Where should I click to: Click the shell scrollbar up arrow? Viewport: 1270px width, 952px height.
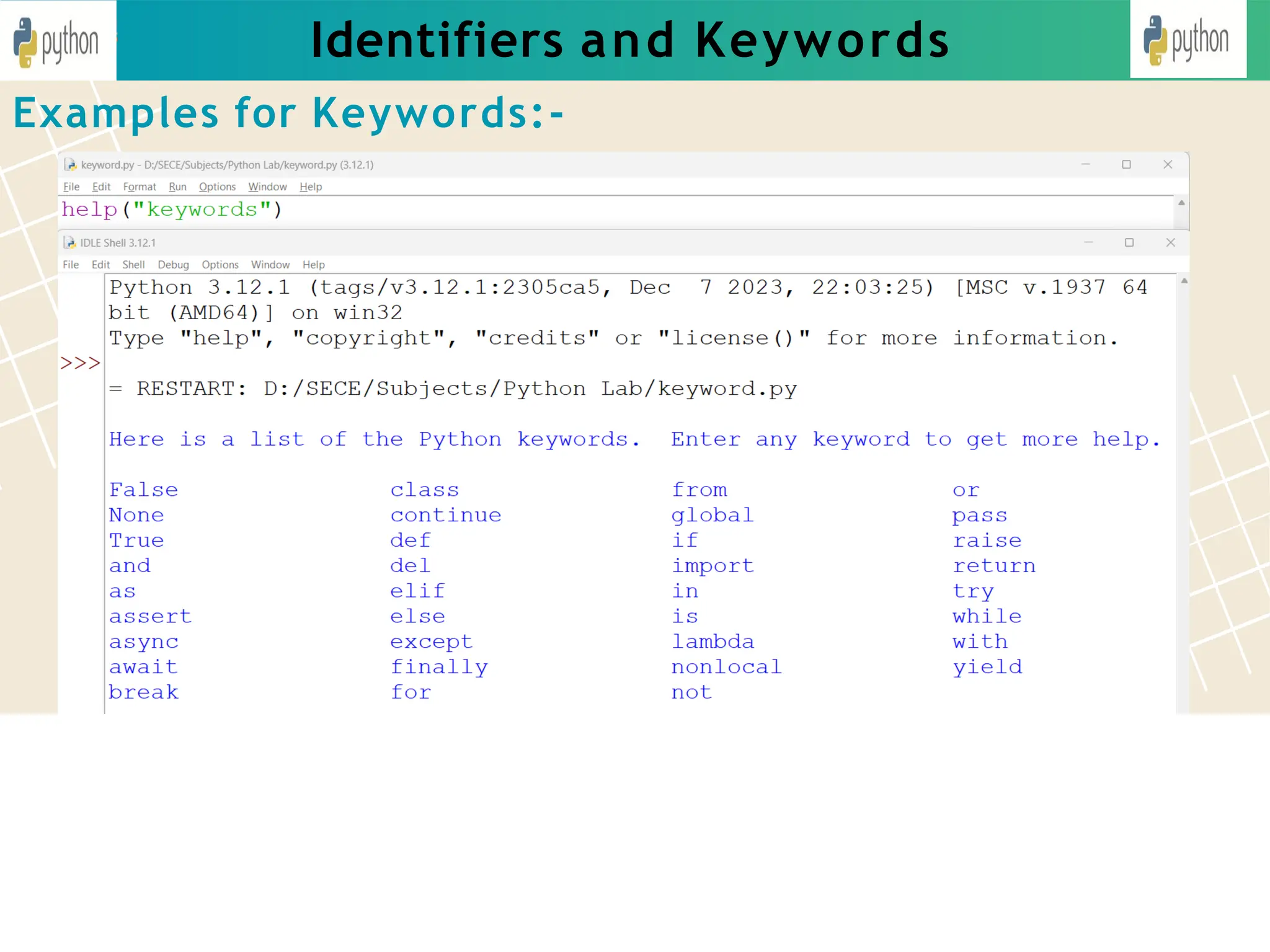[1184, 281]
